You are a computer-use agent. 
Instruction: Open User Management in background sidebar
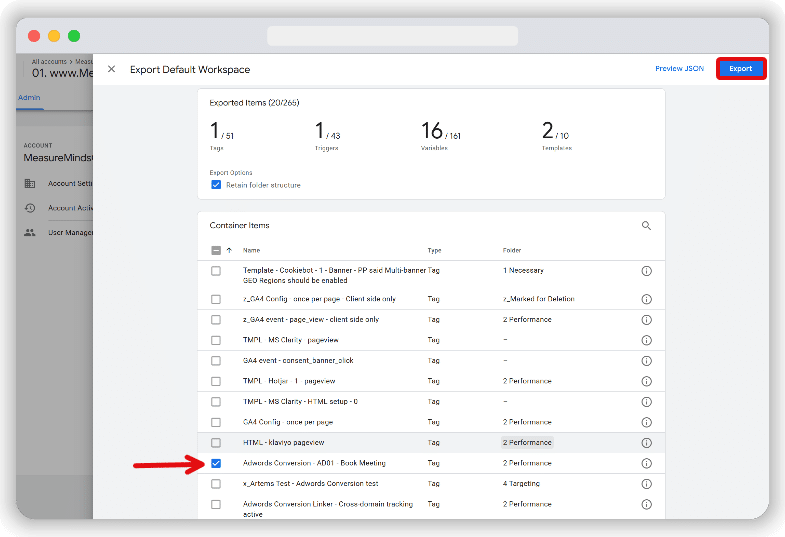point(70,232)
